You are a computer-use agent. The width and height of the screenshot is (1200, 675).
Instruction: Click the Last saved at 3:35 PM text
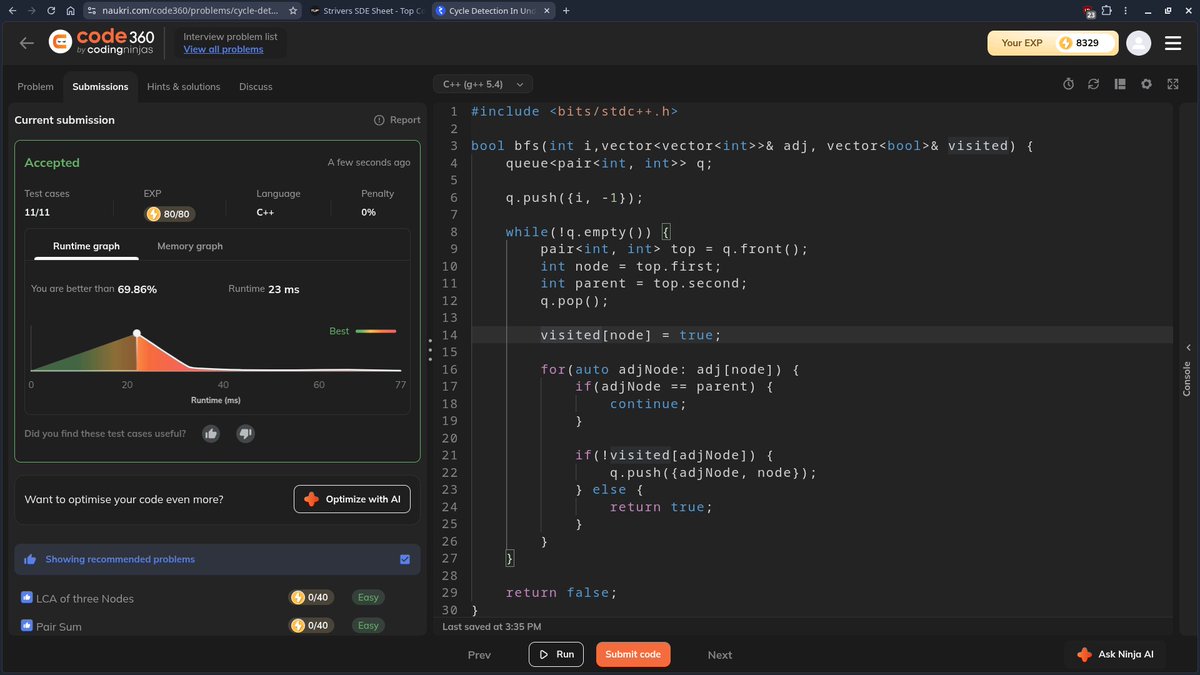pos(492,627)
